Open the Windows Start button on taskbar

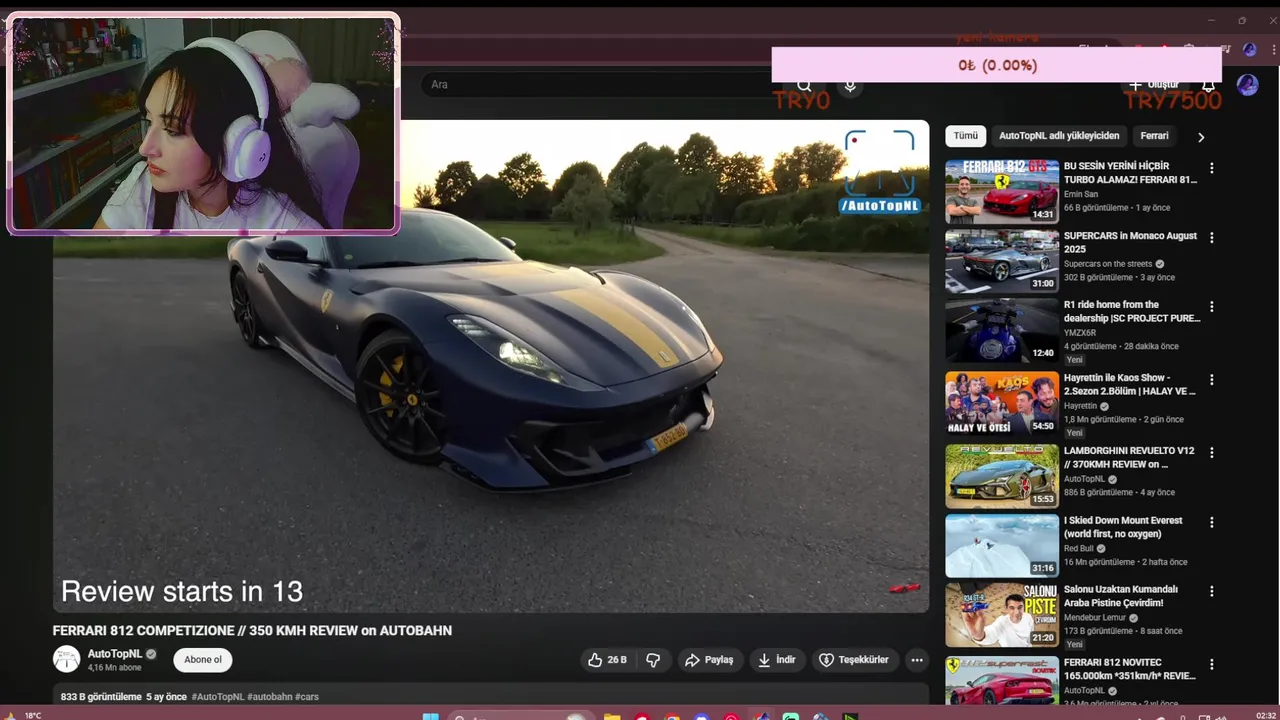pyautogui.click(x=431, y=716)
